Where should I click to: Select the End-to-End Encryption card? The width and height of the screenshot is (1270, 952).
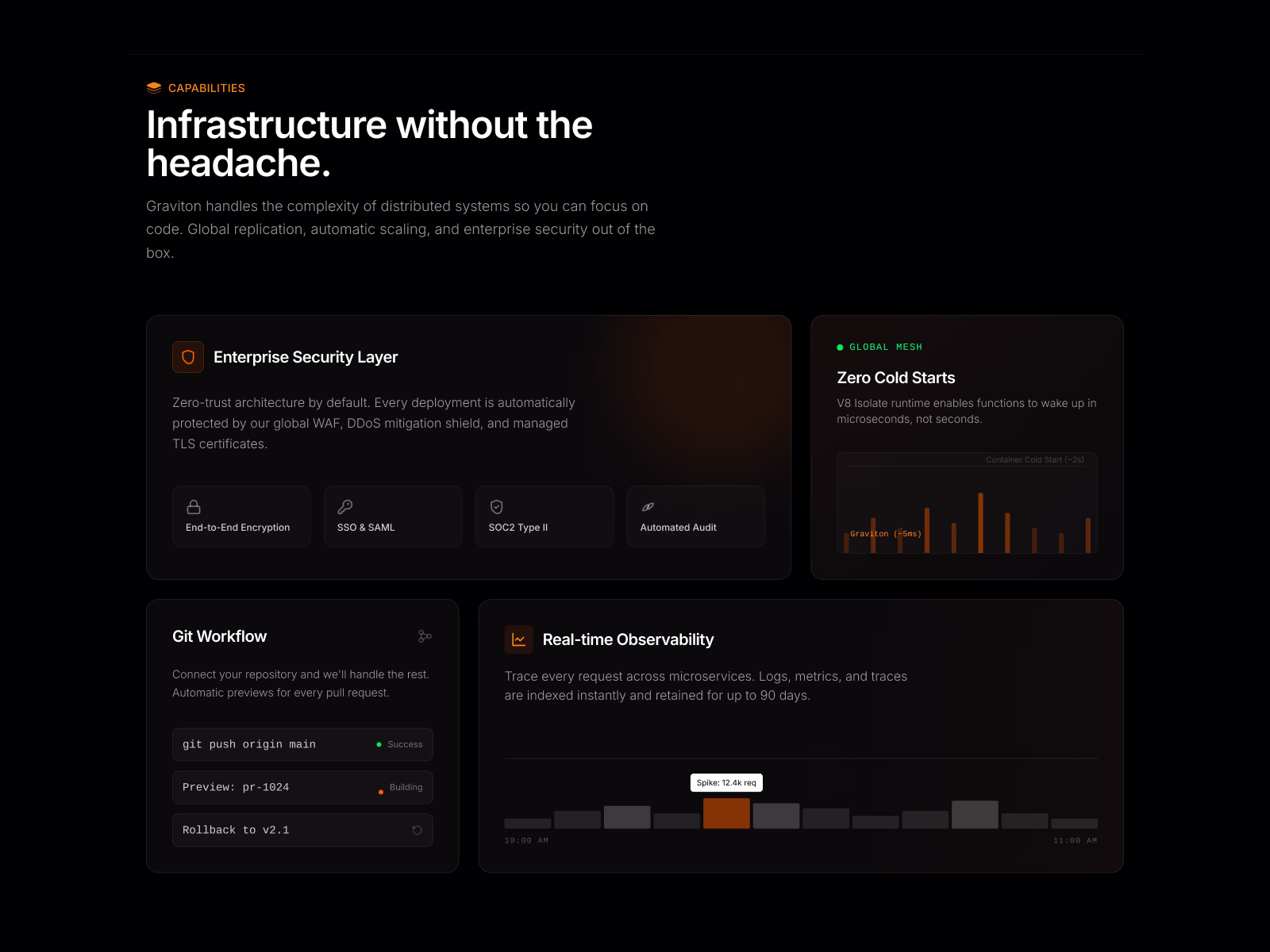[241, 516]
